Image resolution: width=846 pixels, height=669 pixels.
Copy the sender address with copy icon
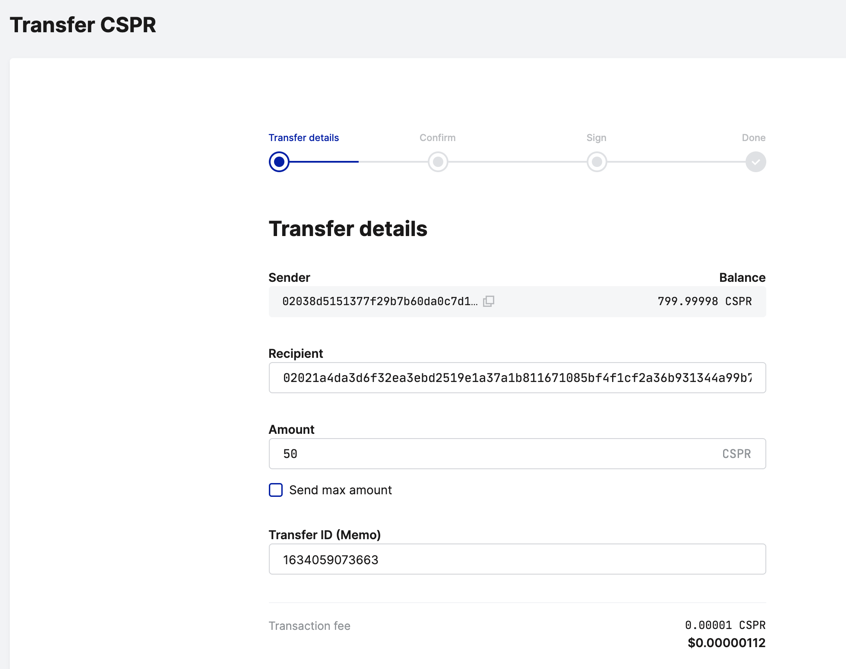(x=489, y=301)
